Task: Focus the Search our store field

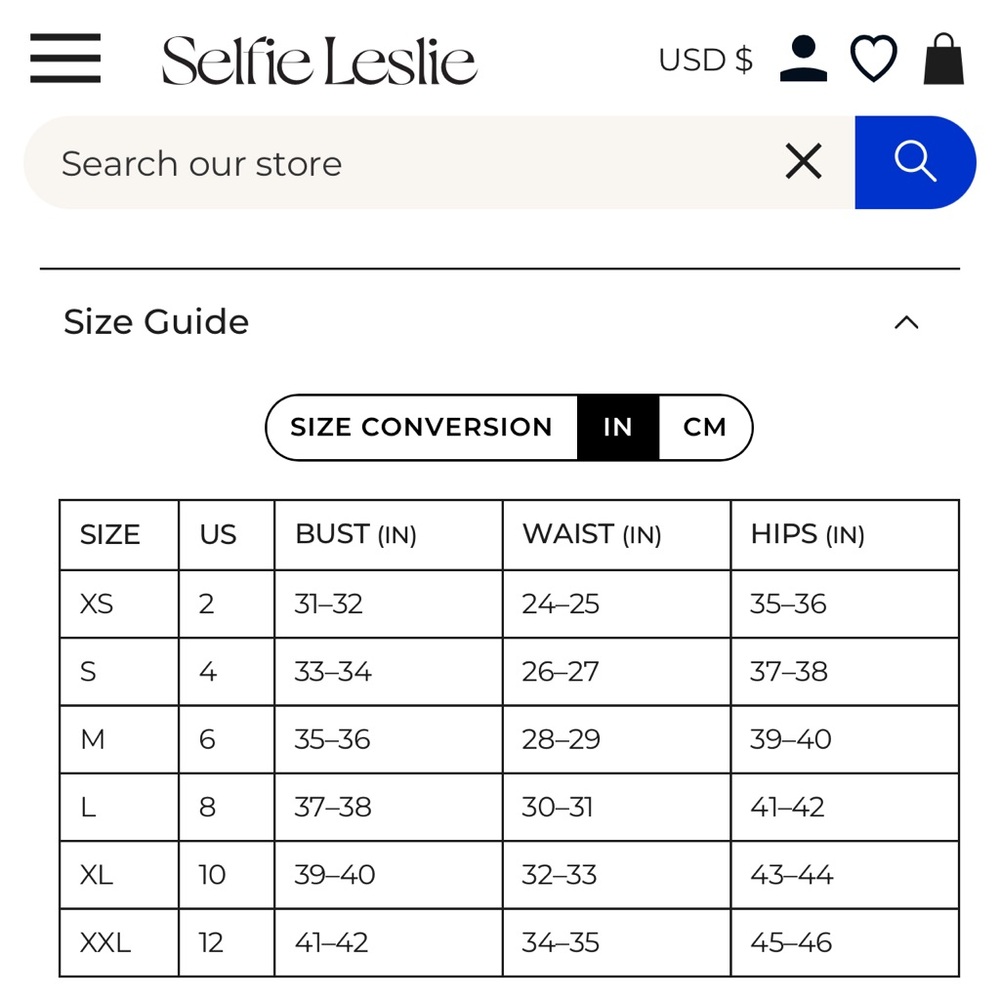Action: tap(408, 162)
